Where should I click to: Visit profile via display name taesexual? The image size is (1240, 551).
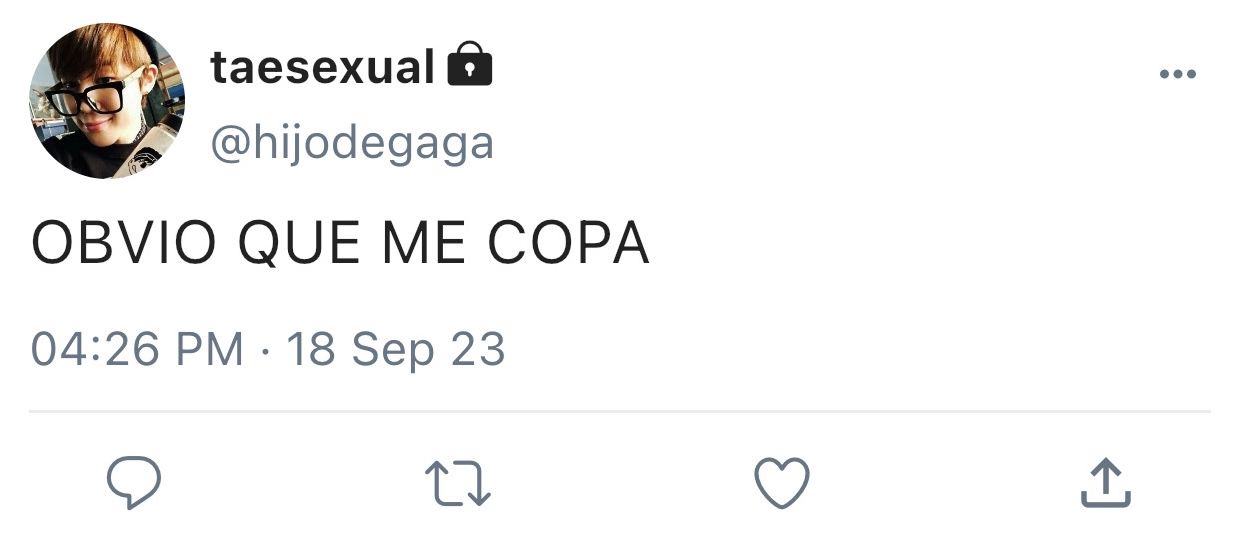click(322, 68)
